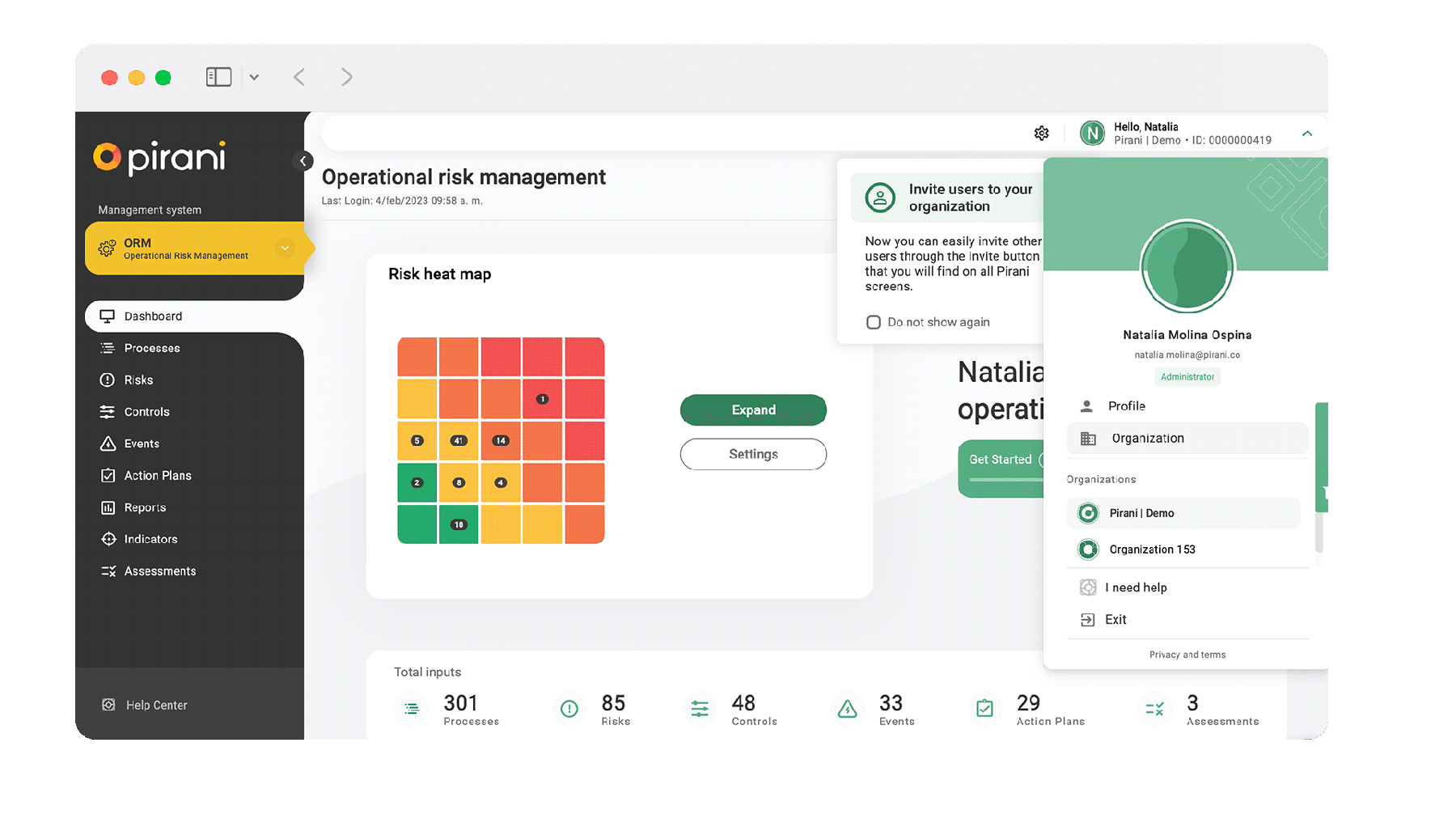Collapse the ORM Operational Risk Management menu
Screen dimensions: 1456x819
[x=284, y=248]
